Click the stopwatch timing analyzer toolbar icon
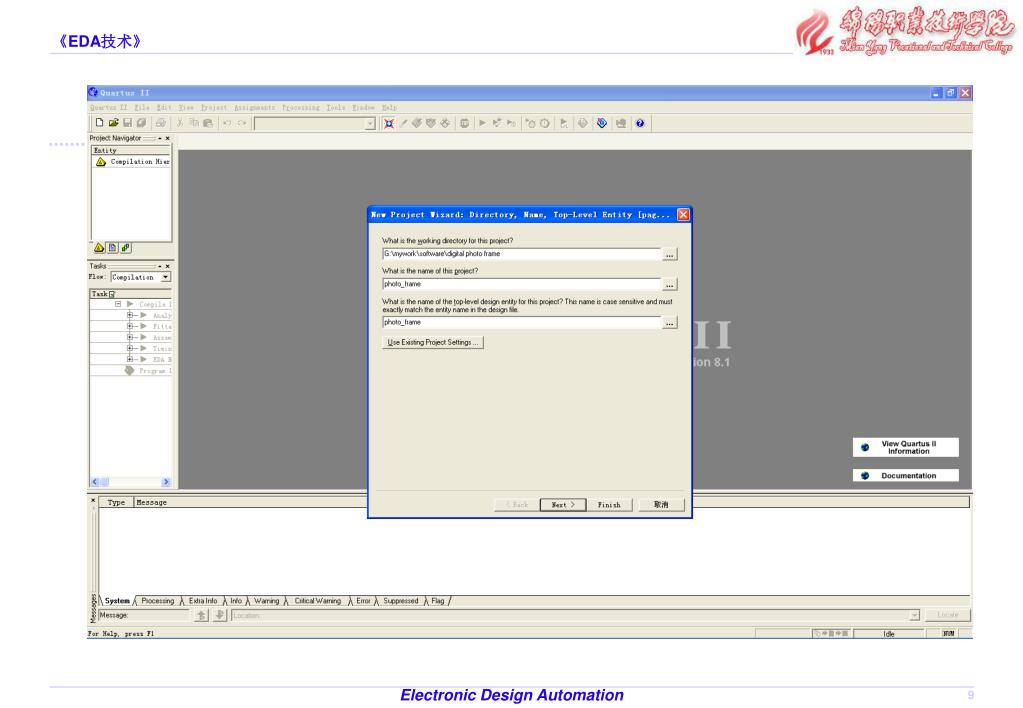1023x708 pixels. [x=545, y=123]
